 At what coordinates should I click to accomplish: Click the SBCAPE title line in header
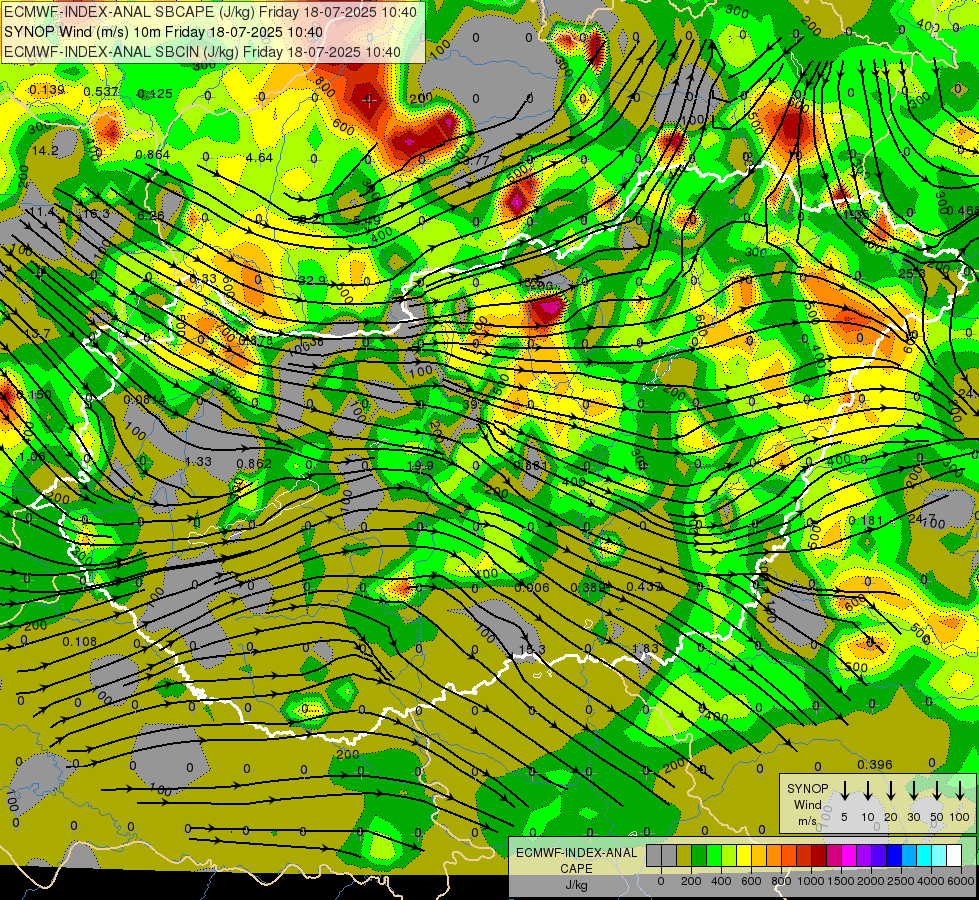click(210, 11)
